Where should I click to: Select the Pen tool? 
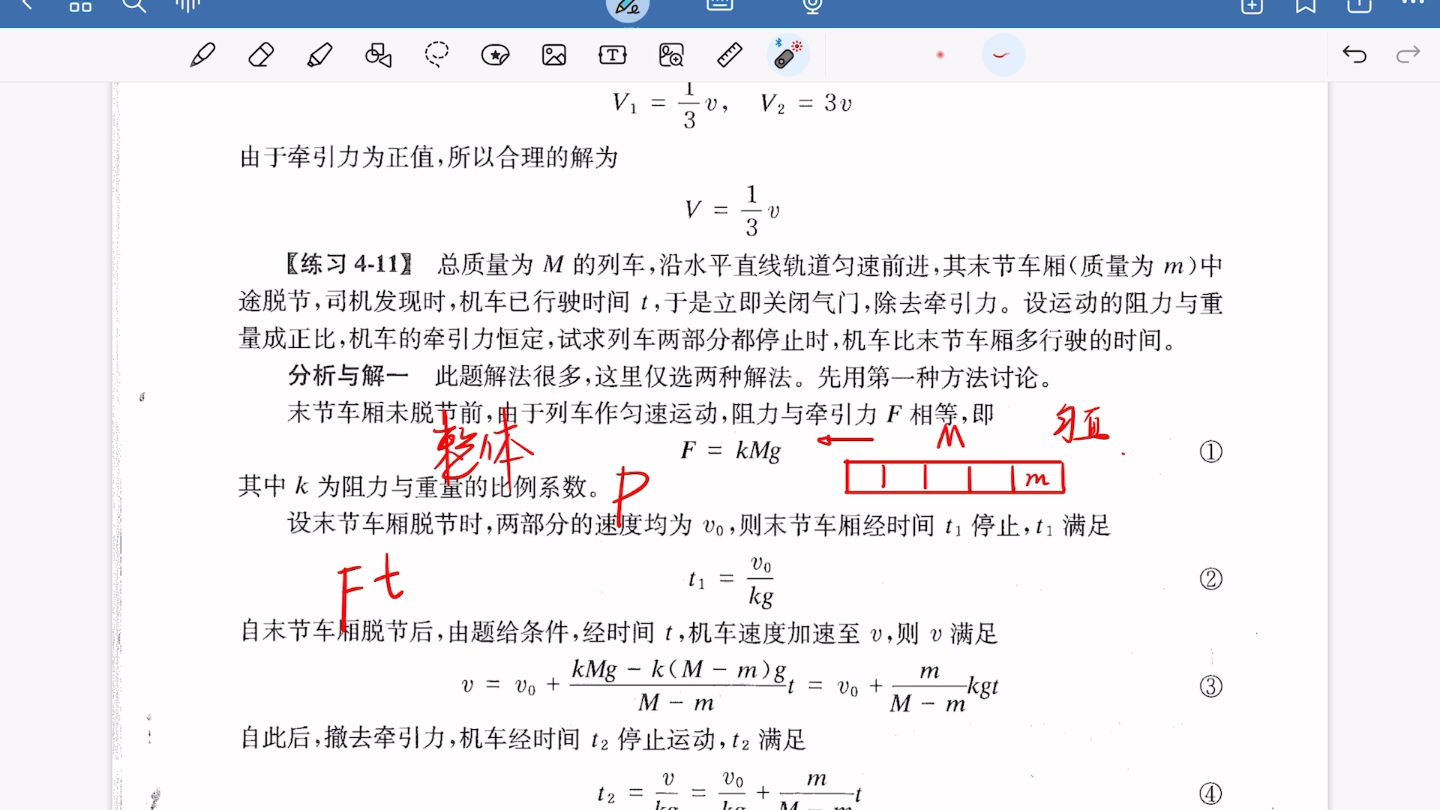pos(203,55)
